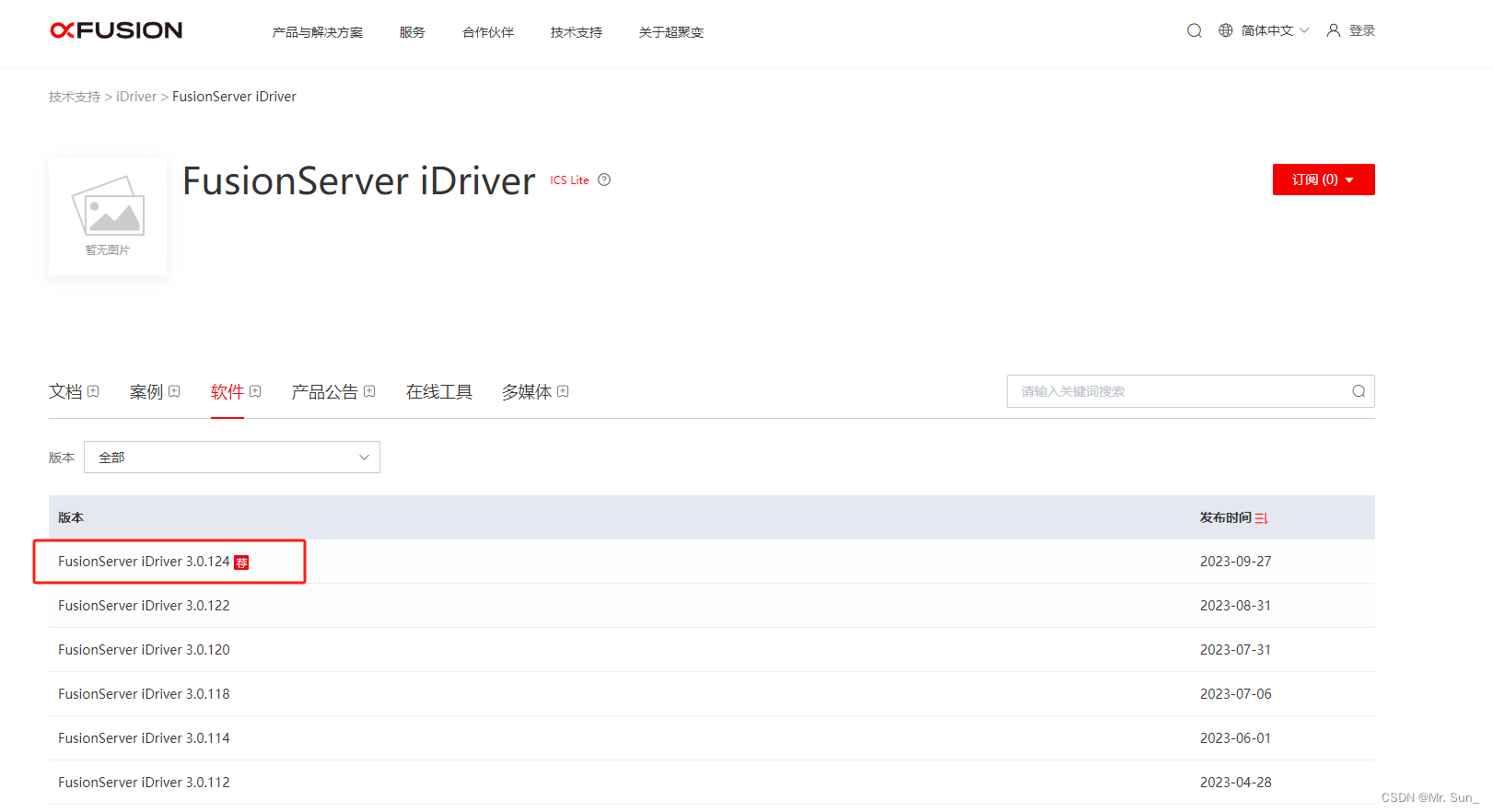The height and width of the screenshot is (812, 1493).
Task: Switch to the 在线工具 tab
Action: (x=439, y=391)
